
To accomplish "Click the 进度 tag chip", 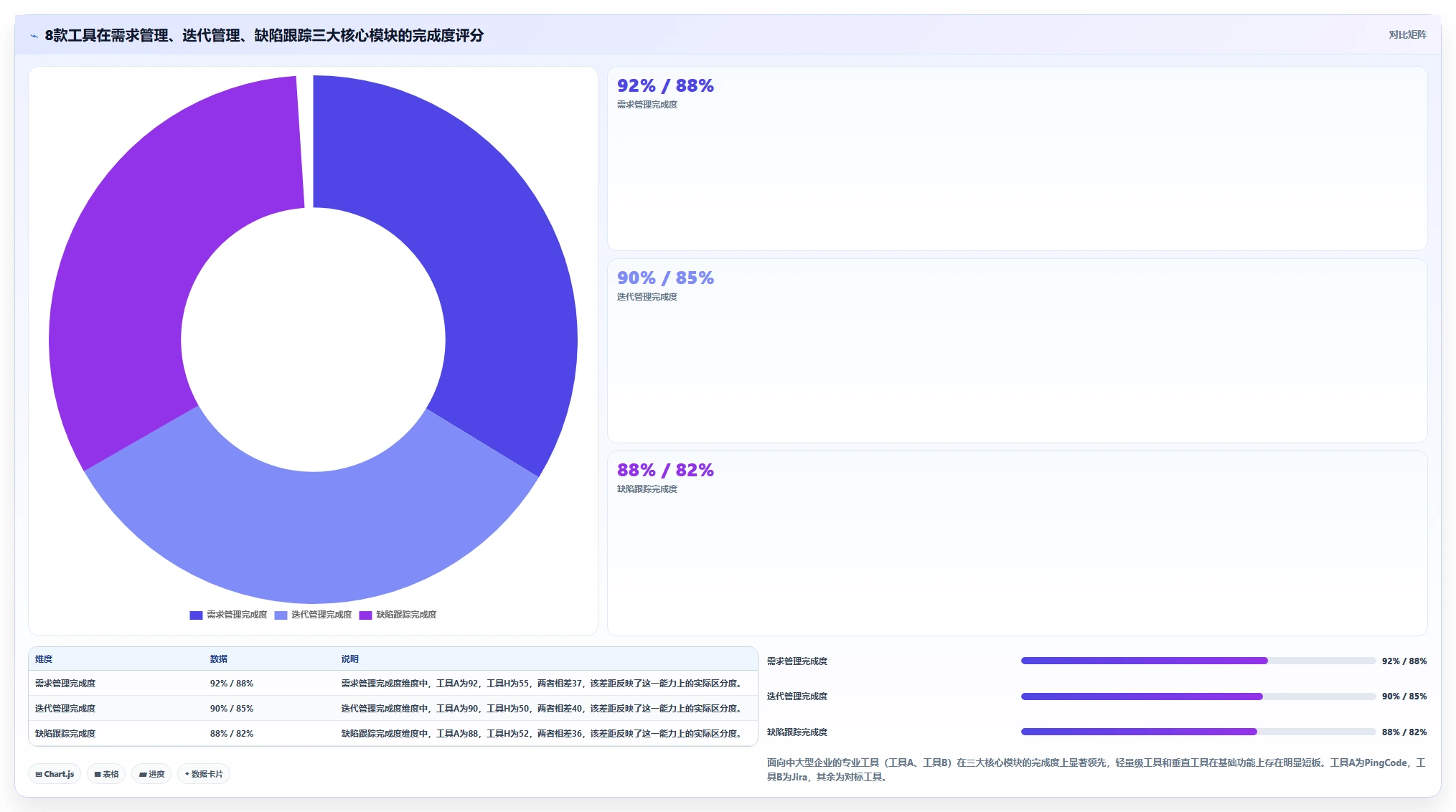I will 151,774.
